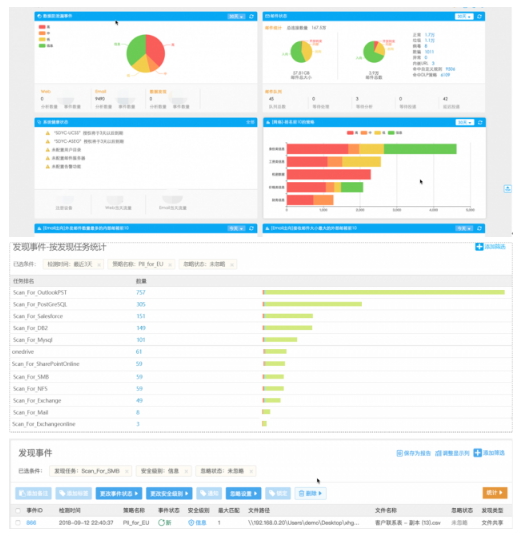Click the plus icon for 添加筛选 in 发现事件
This screenshot has width=518, height=537.
tap(477, 453)
